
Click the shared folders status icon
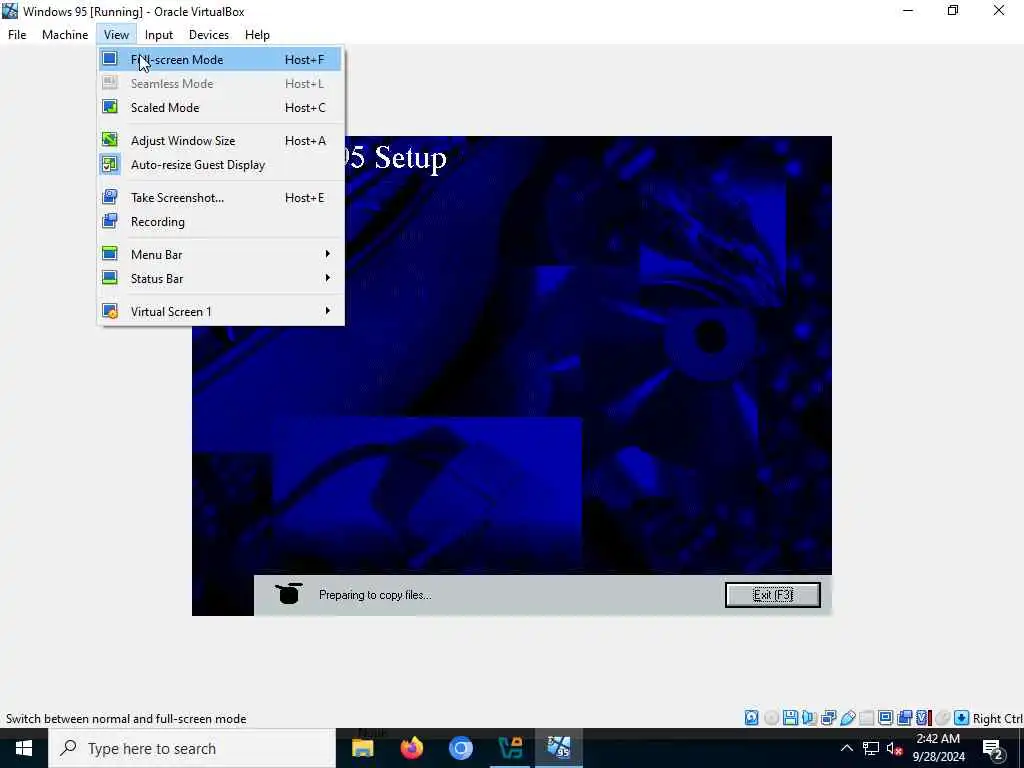[867, 718]
